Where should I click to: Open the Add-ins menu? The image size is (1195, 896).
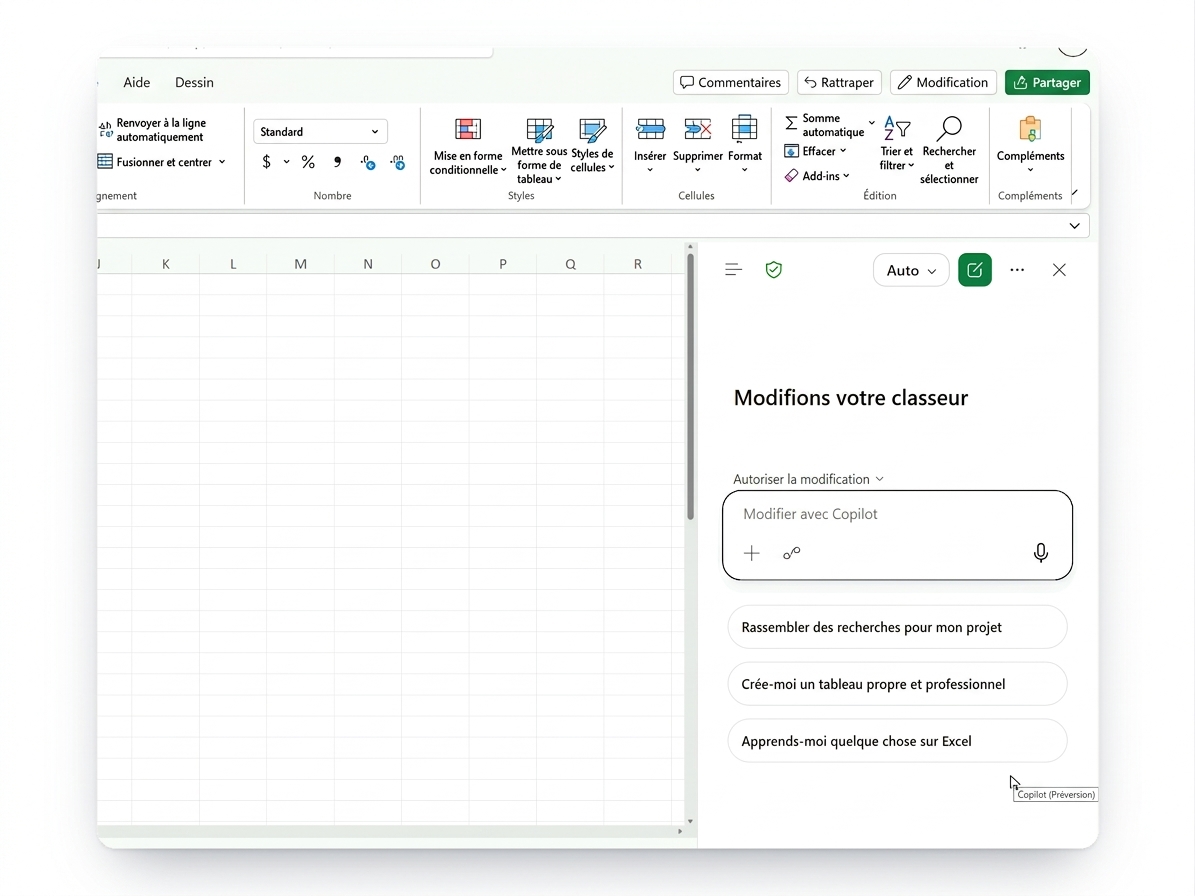click(x=817, y=176)
